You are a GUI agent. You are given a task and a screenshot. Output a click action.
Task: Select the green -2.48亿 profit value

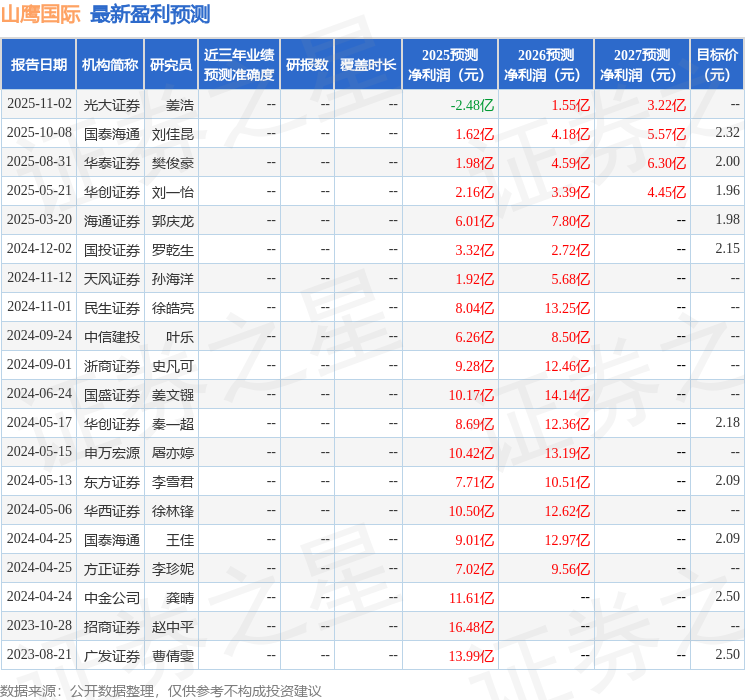pos(472,104)
